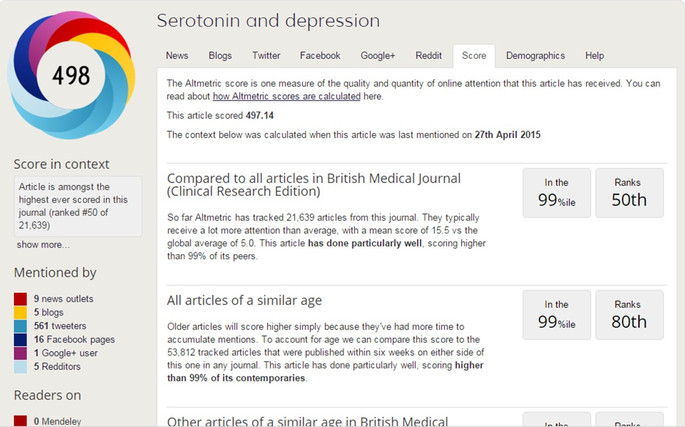Click the yellow blogs color square
Viewport: 685px width, 427px height.
(20, 312)
